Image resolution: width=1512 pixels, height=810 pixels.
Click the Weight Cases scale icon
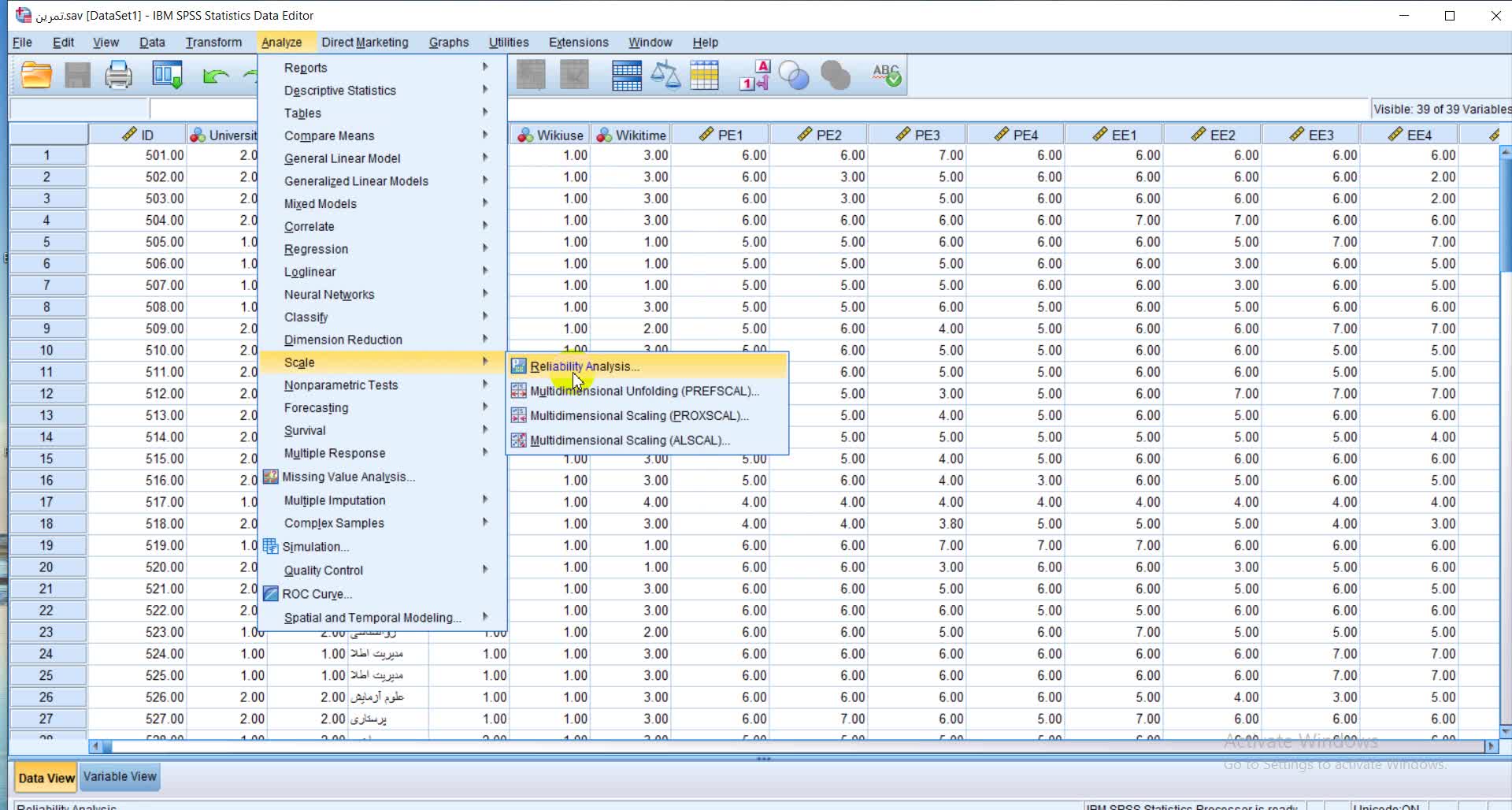coord(665,76)
